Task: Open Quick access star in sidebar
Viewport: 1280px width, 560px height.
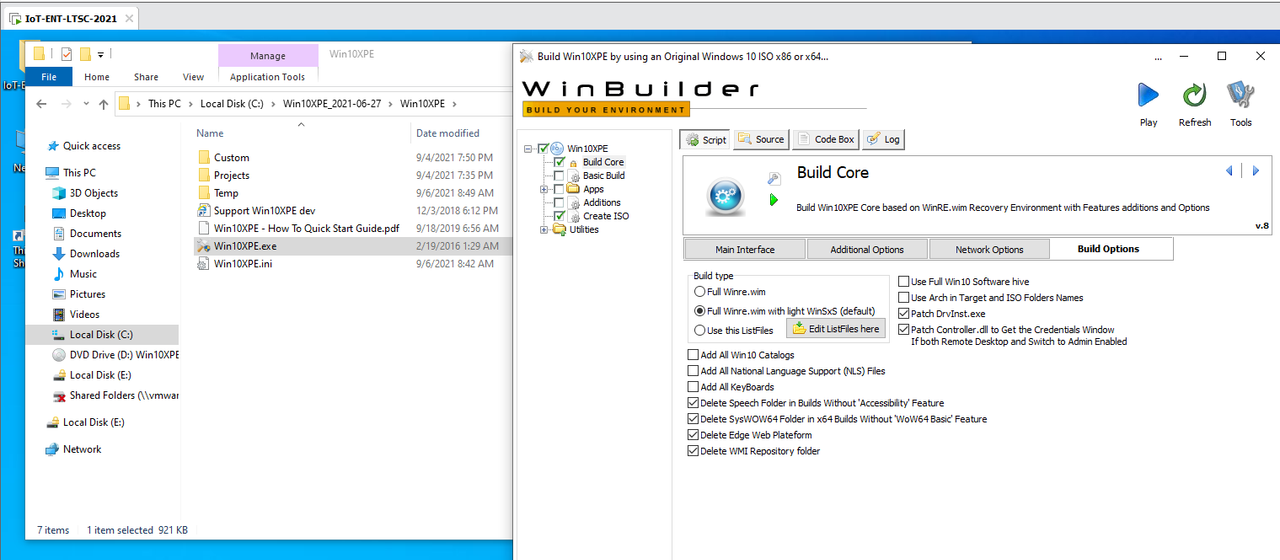Action: pyautogui.click(x=52, y=146)
